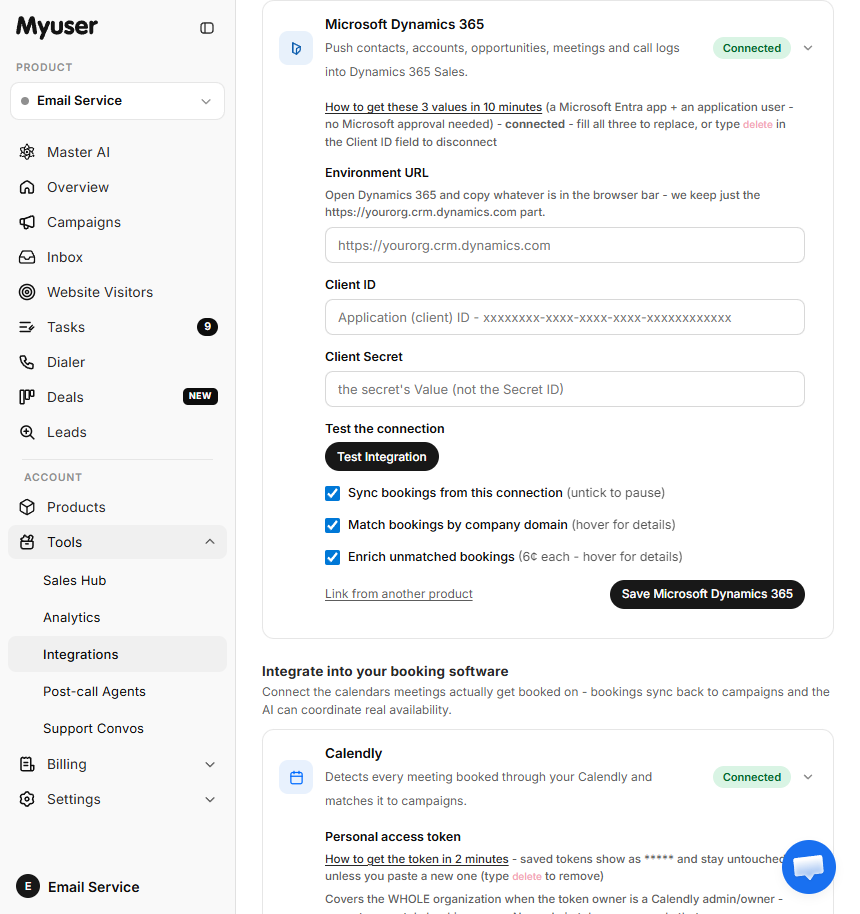Open 'How to get the token in 2 minutes'
This screenshot has width=860, height=914.
point(417,859)
